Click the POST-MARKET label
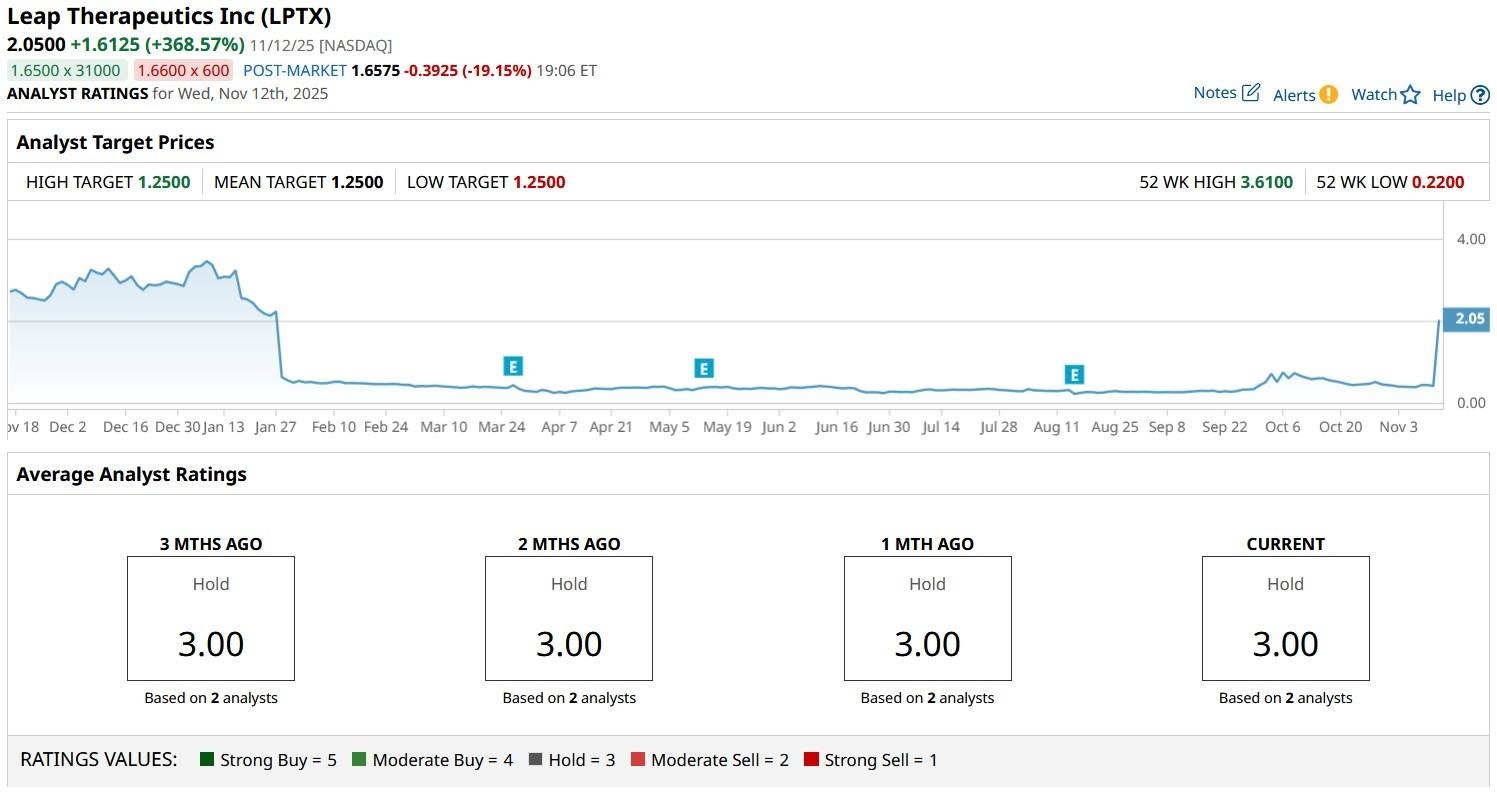Image resolution: width=1497 pixels, height=793 pixels. click(x=295, y=71)
